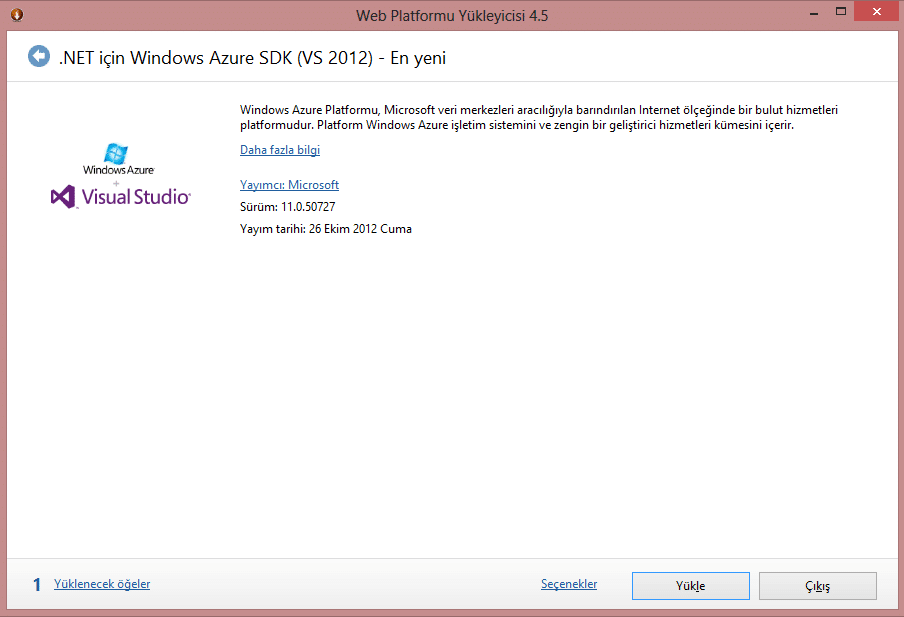
Task: Open the 'Daha fazla bilgi' link
Action: click(x=280, y=150)
